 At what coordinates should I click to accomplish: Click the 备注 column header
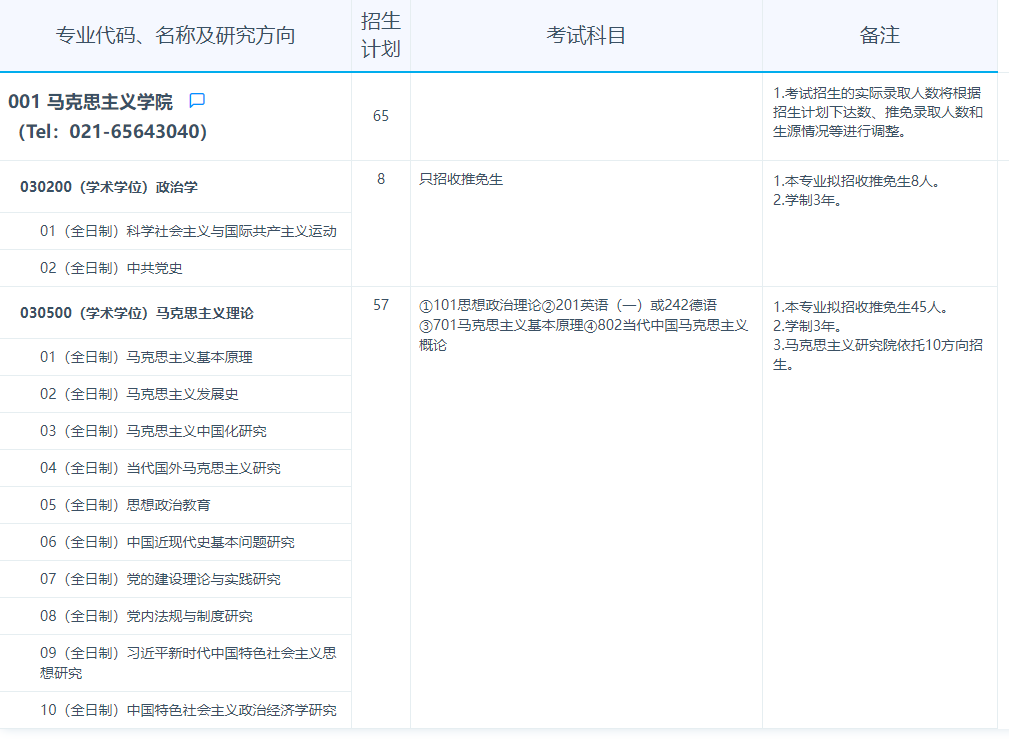coord(879,36)
